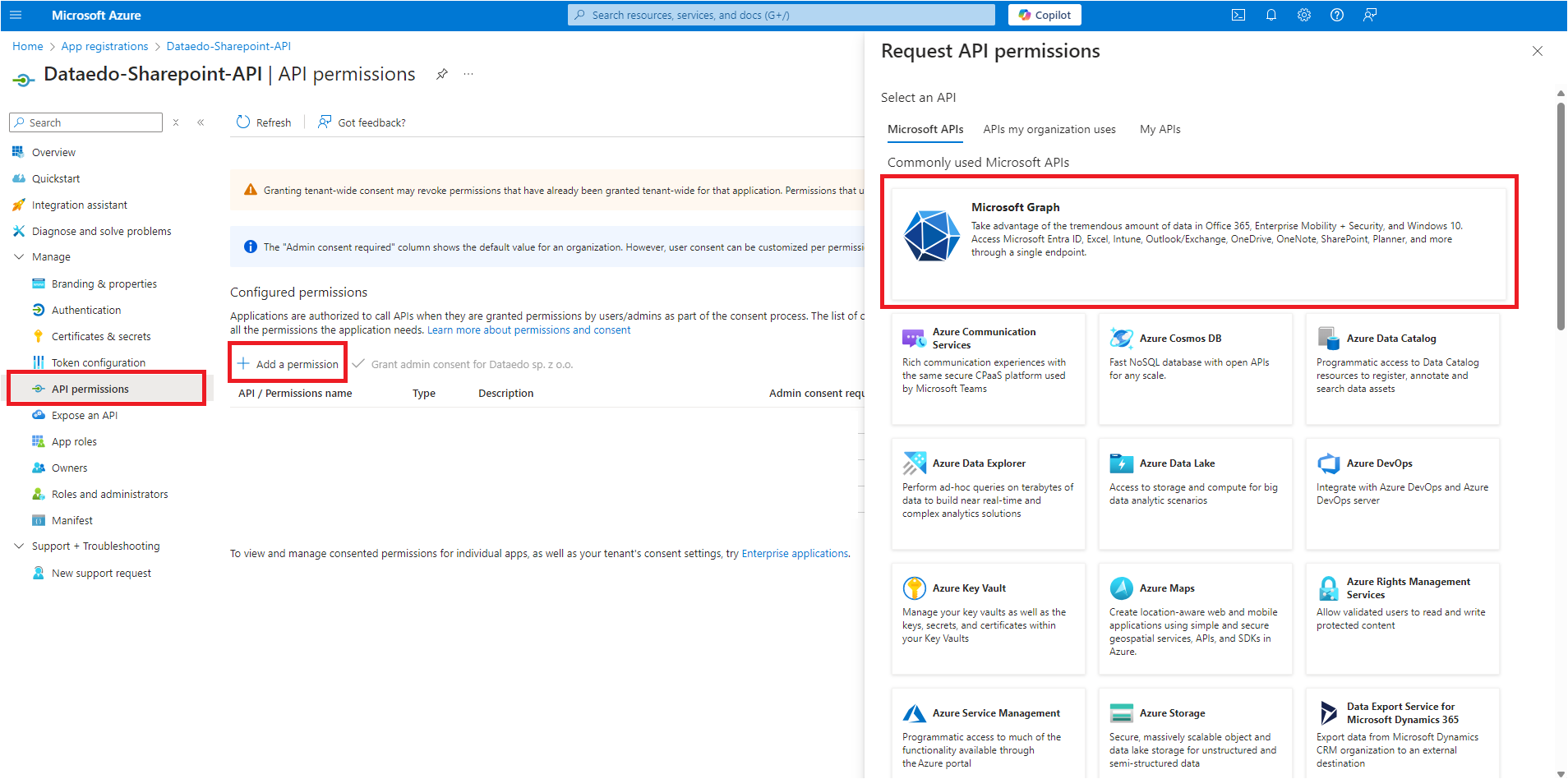Viewport: 1568px width, 779px height.
Task: Open the notifications bell
Action: 1271,15
